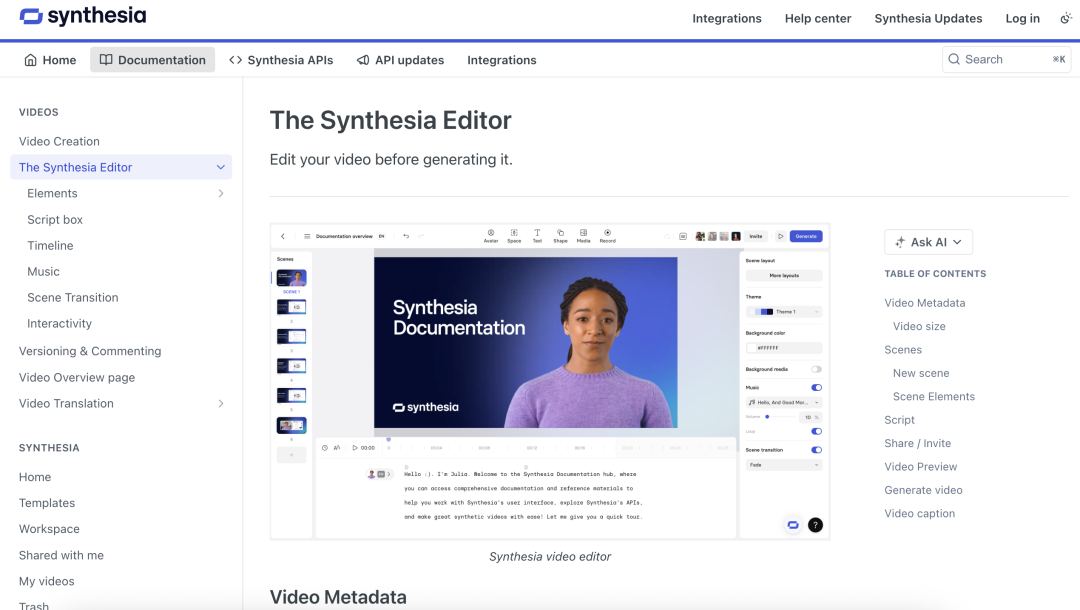
Task: Click the collaborator avatars in editor toolbar
Action: tap(718, 236)
